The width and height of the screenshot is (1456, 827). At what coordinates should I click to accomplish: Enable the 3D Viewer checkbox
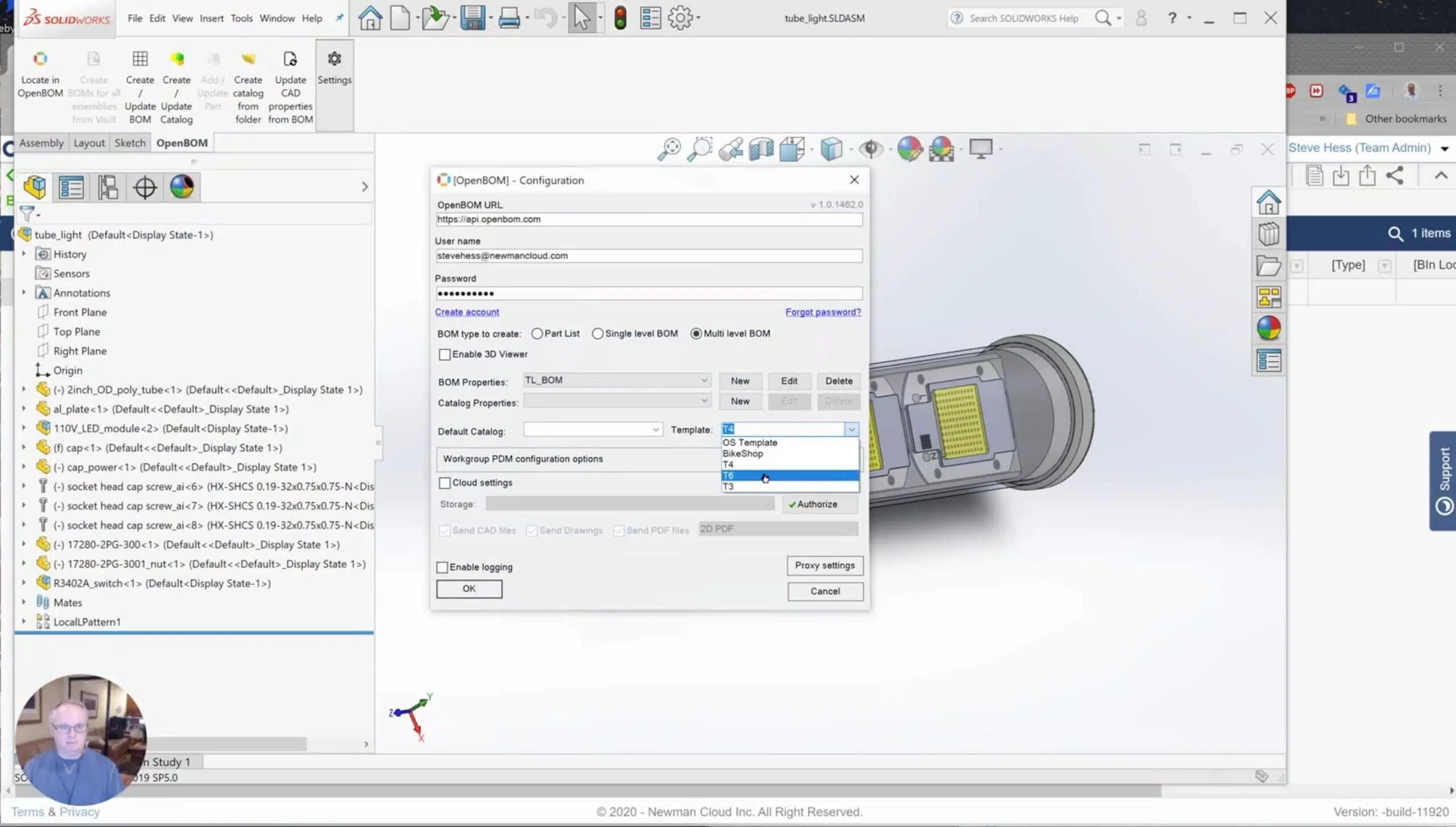point(445,354)
